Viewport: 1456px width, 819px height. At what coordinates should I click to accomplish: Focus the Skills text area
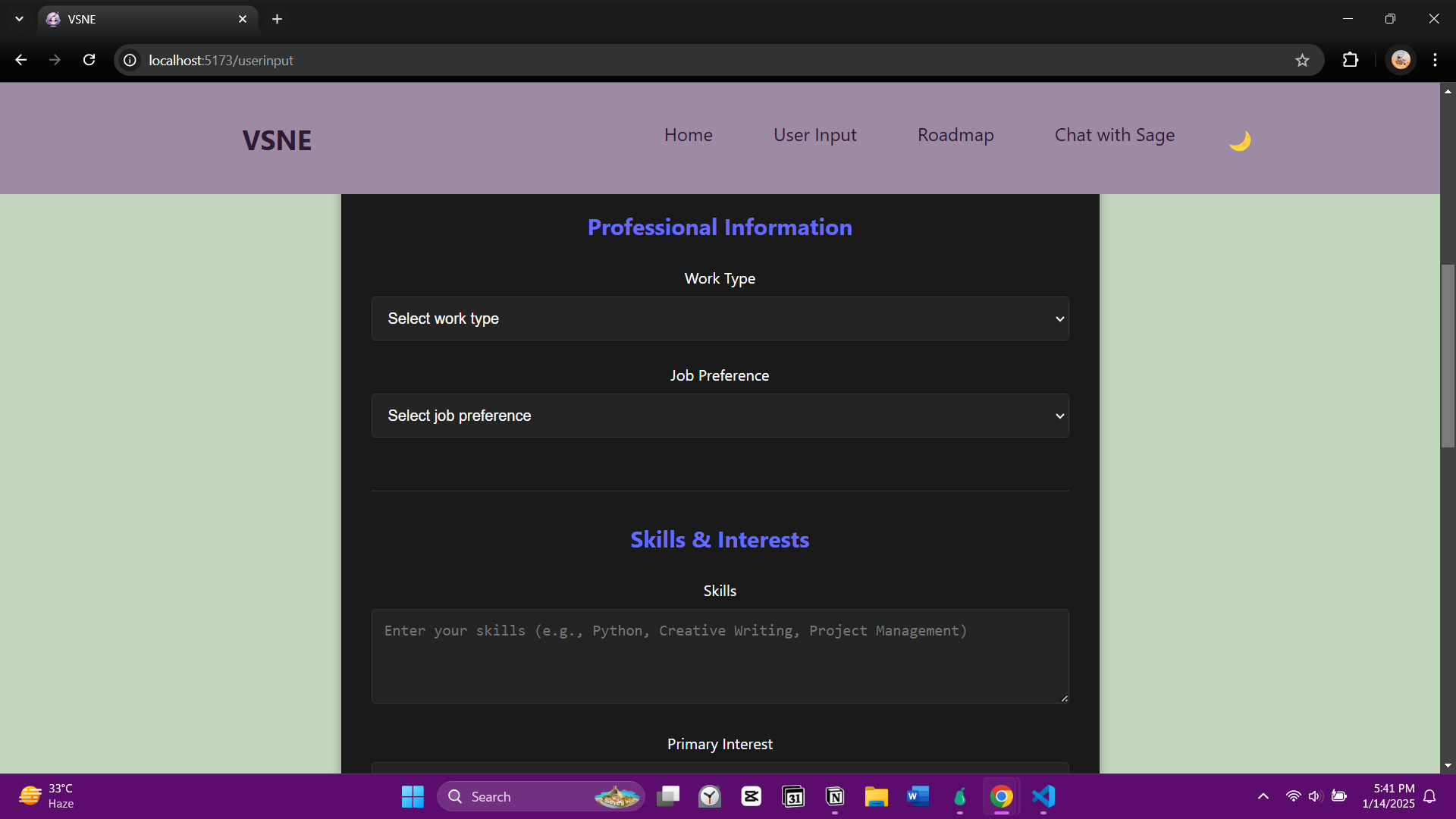coord(720,656)
